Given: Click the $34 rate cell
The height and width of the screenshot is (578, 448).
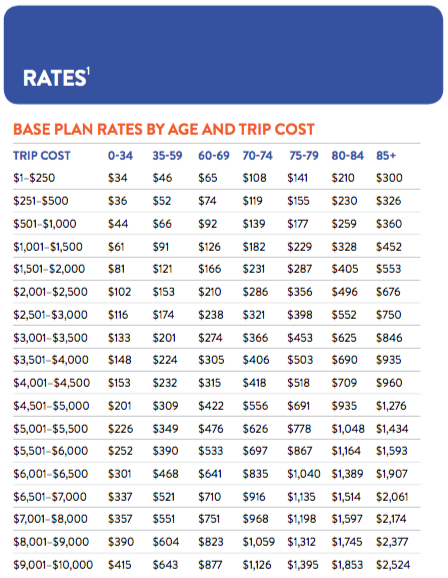Looking at the screenshot, I should [x=118, y=178].
